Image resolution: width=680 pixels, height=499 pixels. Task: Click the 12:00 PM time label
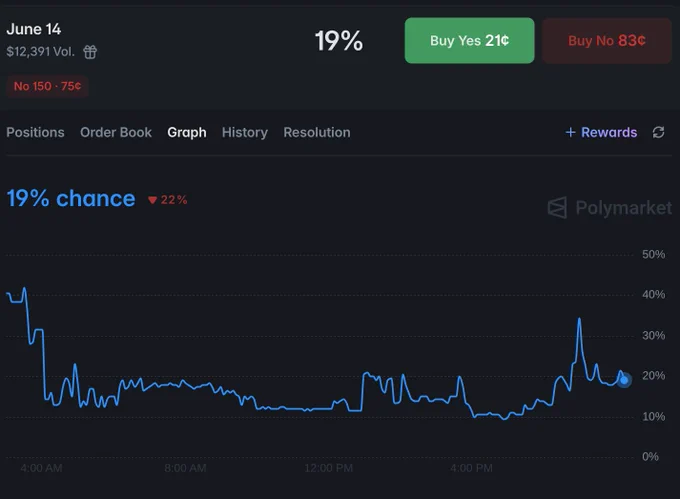point(328,468)
